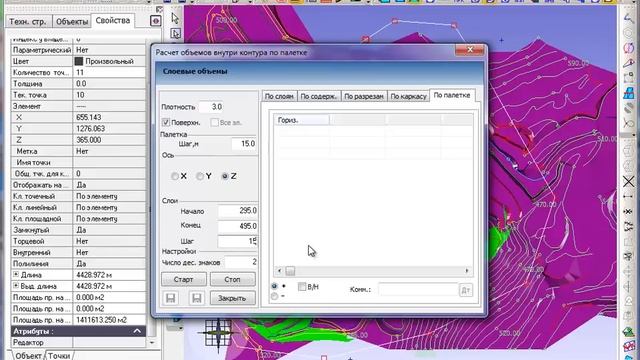The height and width of the screenshot is (360, 640).
Task: Collapse the Атрибуты section
Action: click(137, 331)
